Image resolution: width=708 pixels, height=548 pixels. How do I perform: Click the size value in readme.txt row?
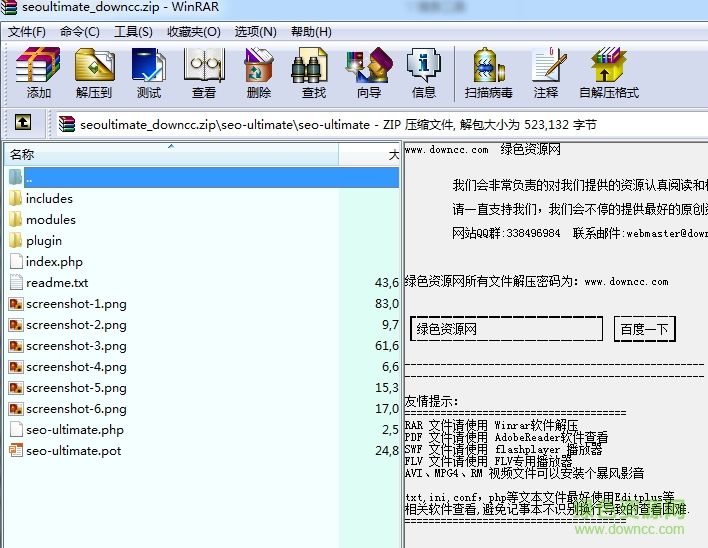click(x=387, y=283)
